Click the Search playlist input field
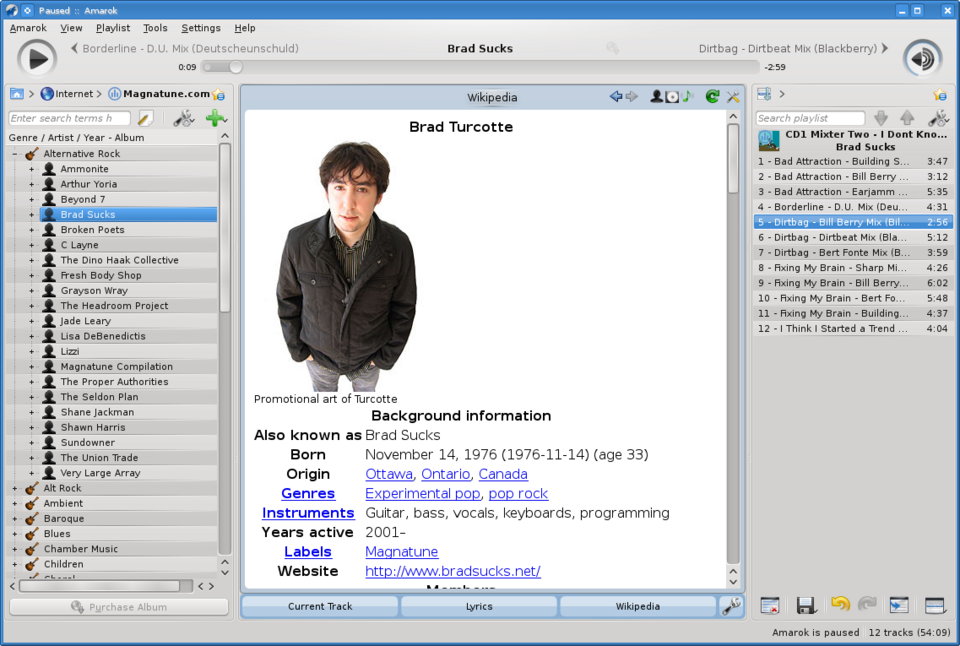Screen dimensions: 960x646 click(808, 118)
